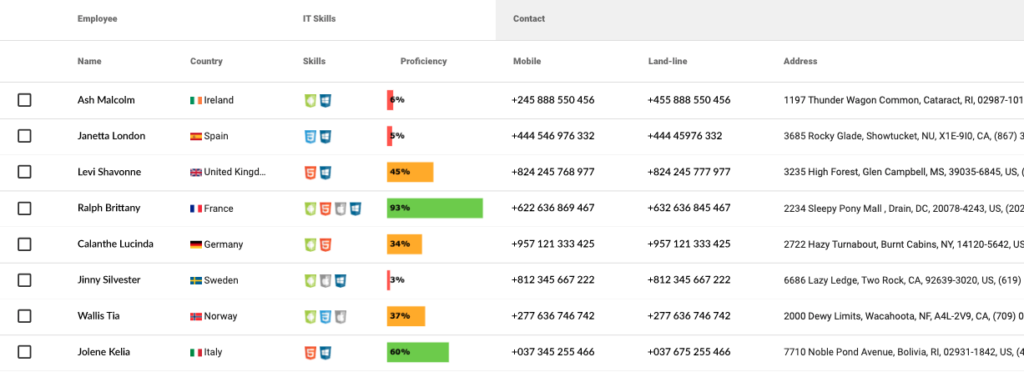Viewport: 1024px width, 372px height.
Task: Click mobile number +245 888 550 456
Action: point(553,101)
